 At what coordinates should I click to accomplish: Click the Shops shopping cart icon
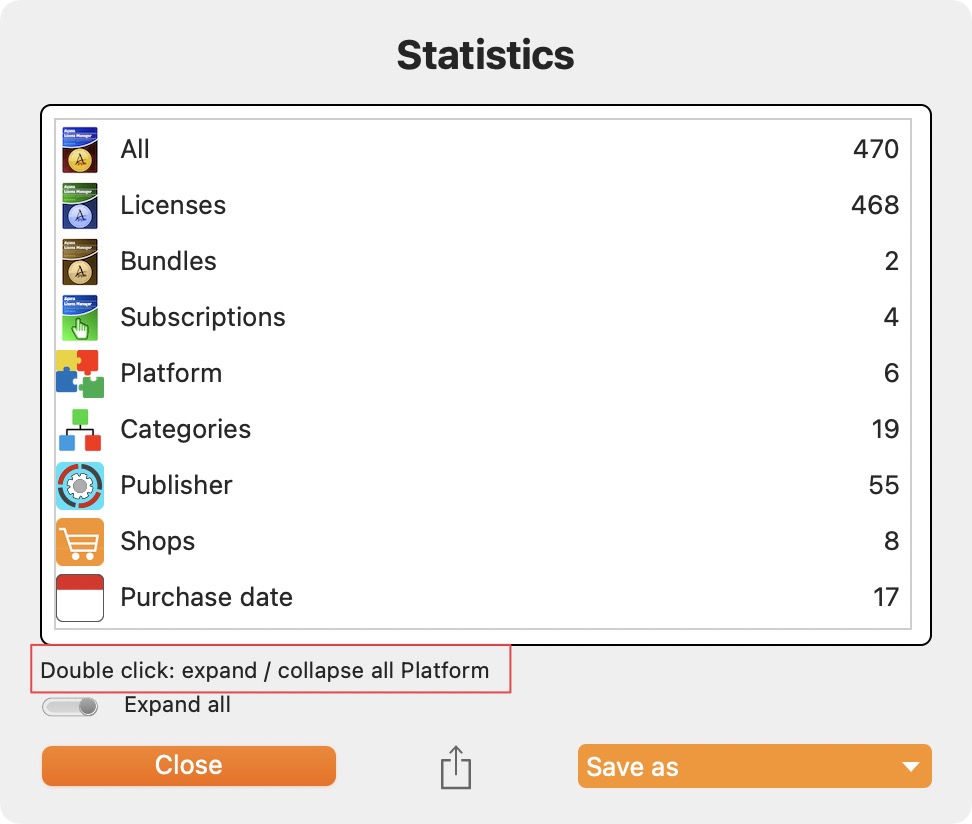pos(80,542)
